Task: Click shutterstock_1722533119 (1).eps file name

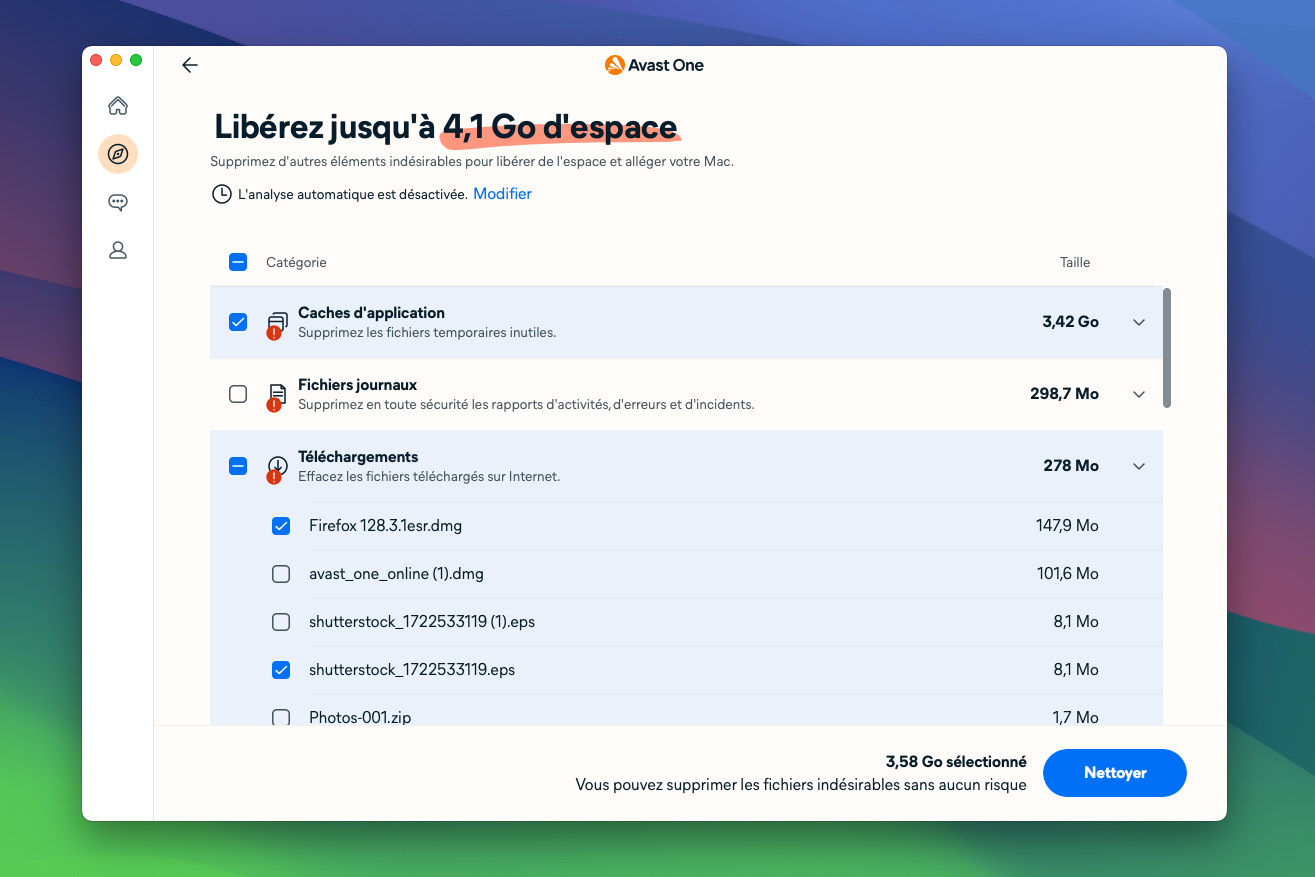Action: (422, 622)
